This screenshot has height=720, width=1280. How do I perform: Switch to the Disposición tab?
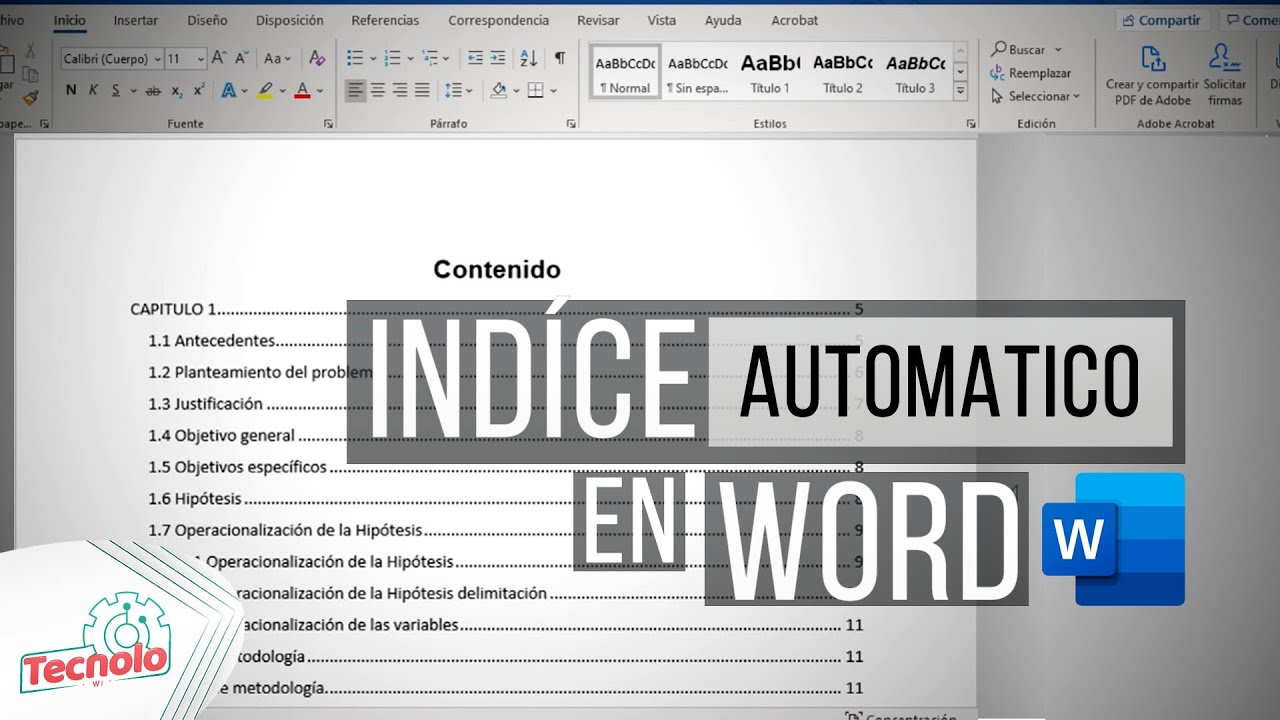[289, 20]
